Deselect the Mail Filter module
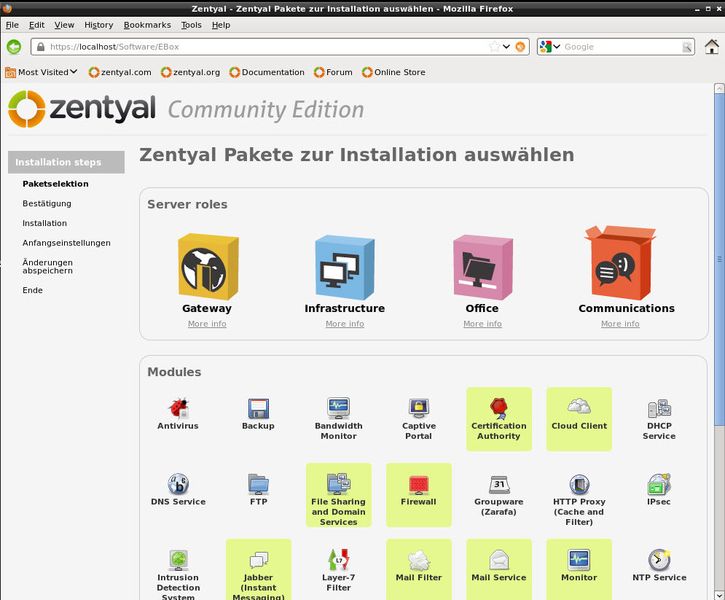 418,569
